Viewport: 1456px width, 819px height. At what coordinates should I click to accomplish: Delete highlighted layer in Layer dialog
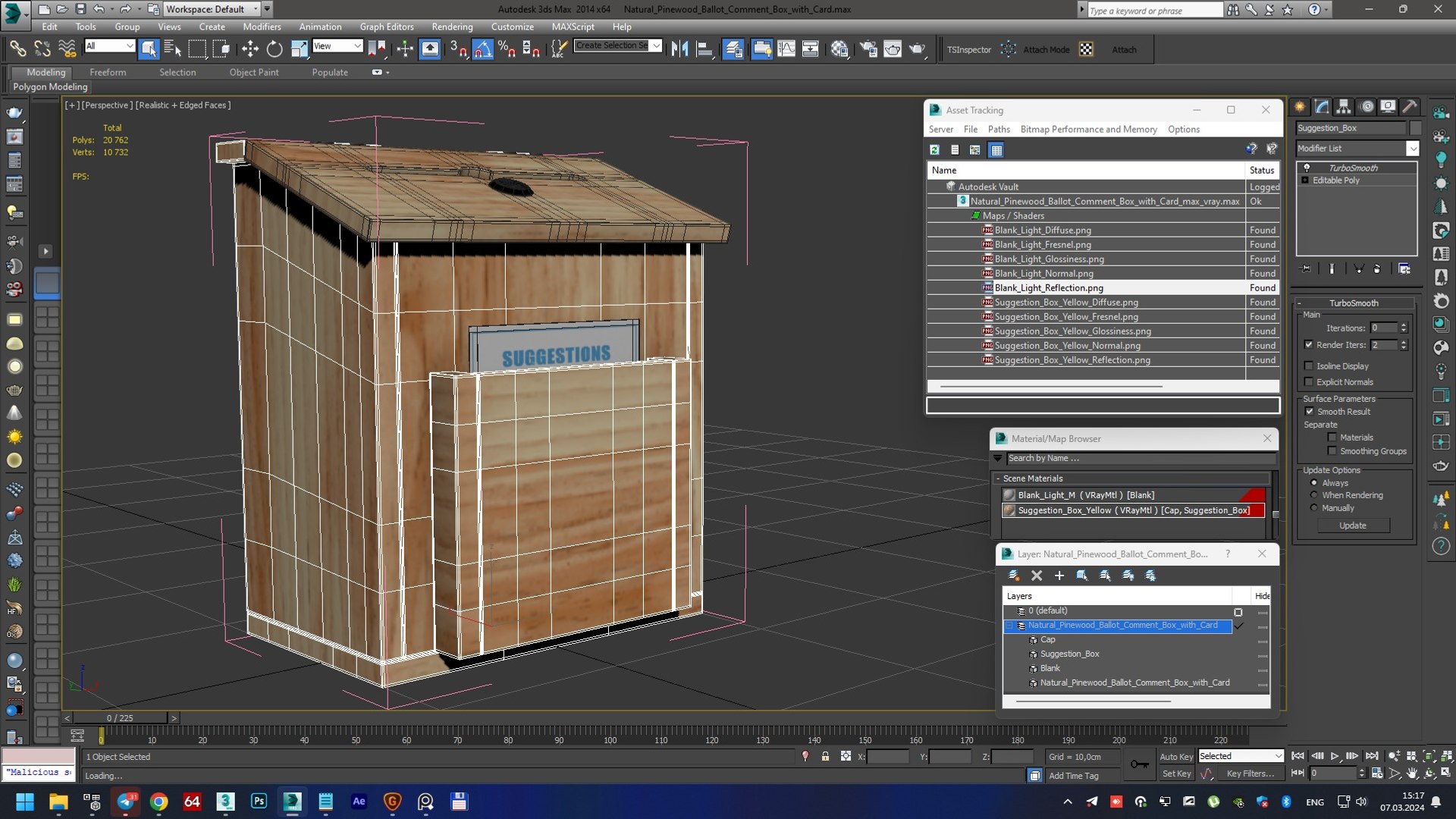pyautogui.click(x=1037, y=576)
